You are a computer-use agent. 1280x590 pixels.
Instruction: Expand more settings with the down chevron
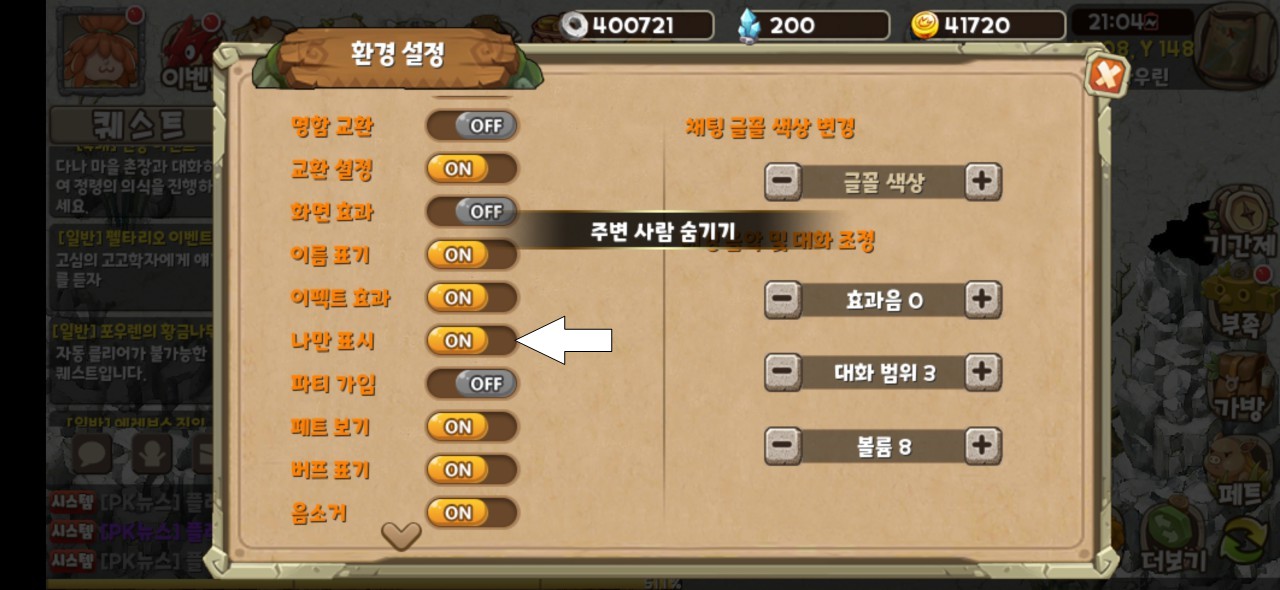tap(401, 536)
